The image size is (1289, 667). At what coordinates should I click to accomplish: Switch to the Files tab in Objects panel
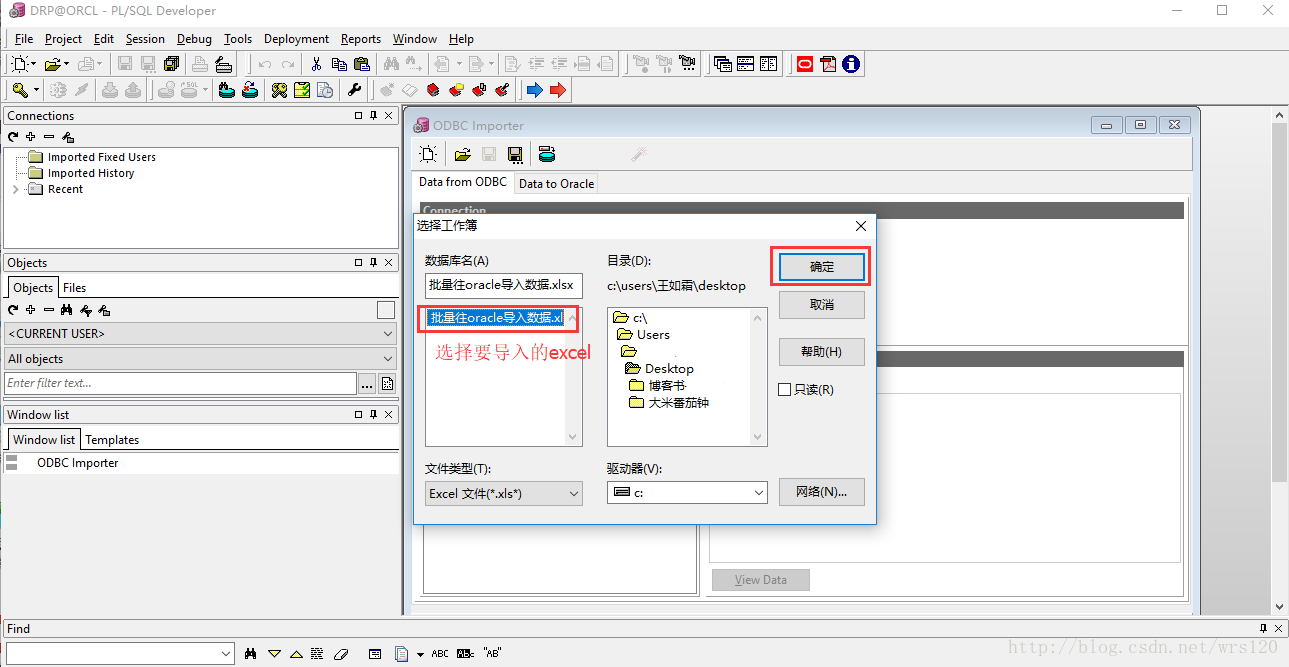(x=75, y=287)
